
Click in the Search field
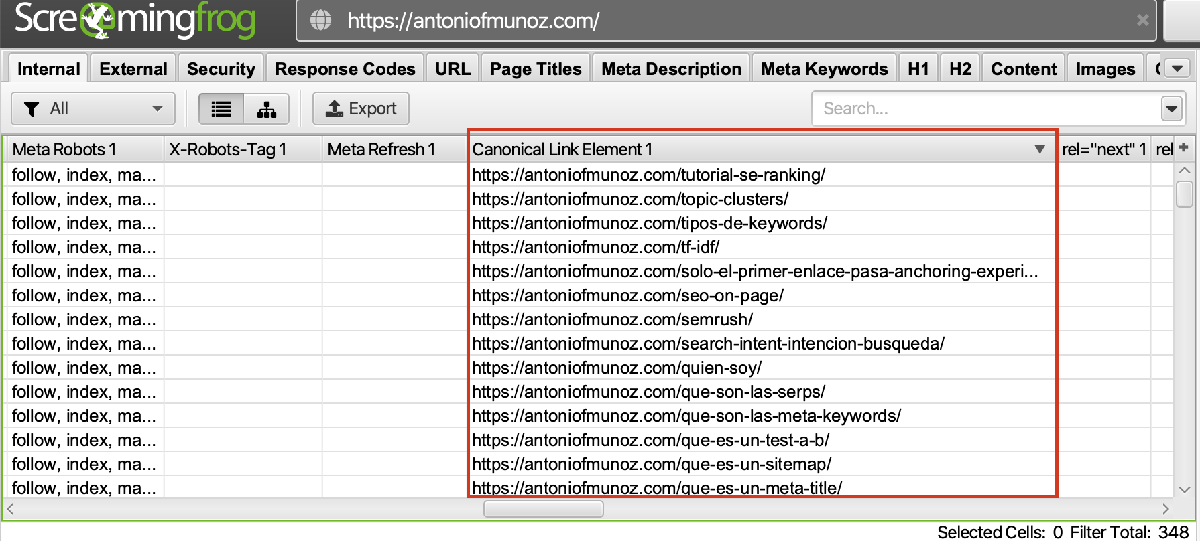click(985, 109)
